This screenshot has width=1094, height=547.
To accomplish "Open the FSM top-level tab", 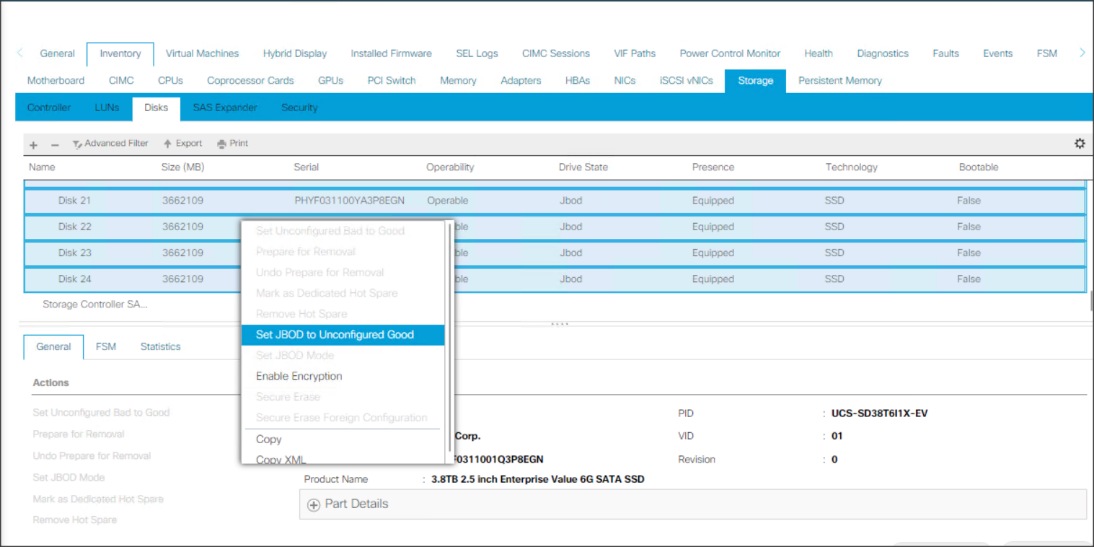I will tap(1047, 53).
